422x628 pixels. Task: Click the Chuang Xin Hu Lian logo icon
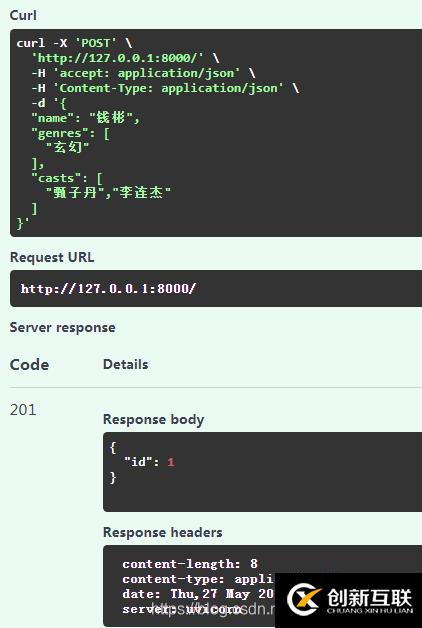(305, 600)
